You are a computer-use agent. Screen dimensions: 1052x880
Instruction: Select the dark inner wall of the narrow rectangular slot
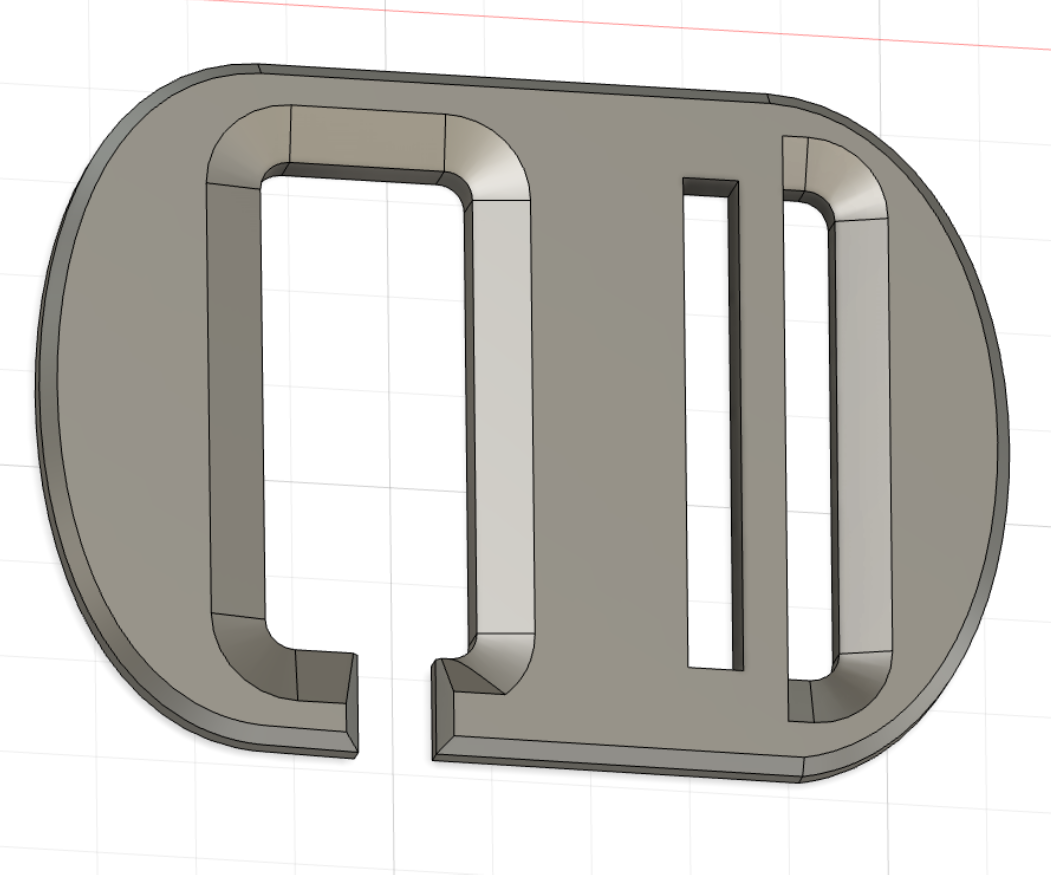(x=736, y=429)
